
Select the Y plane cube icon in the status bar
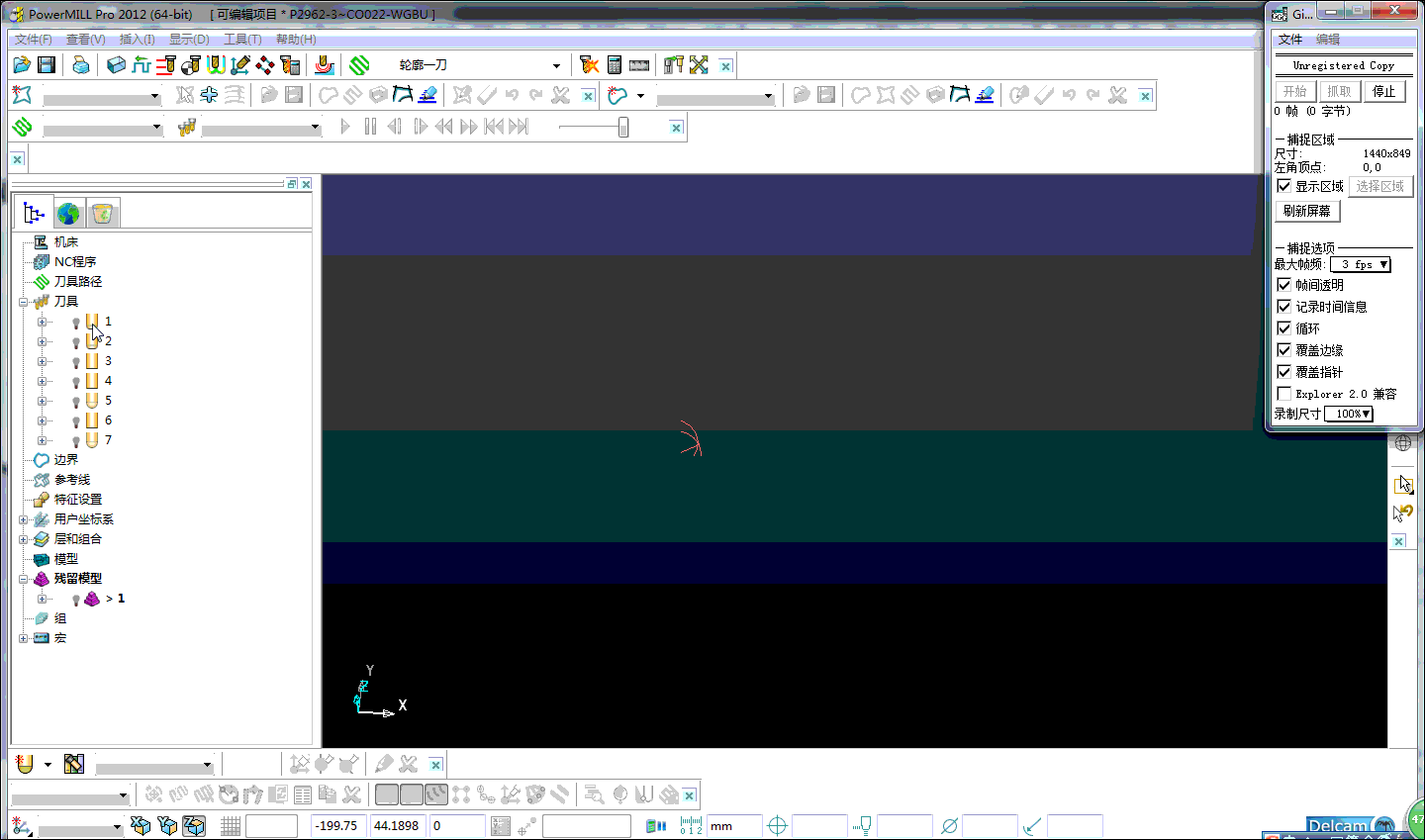click(x=167, y=825)
